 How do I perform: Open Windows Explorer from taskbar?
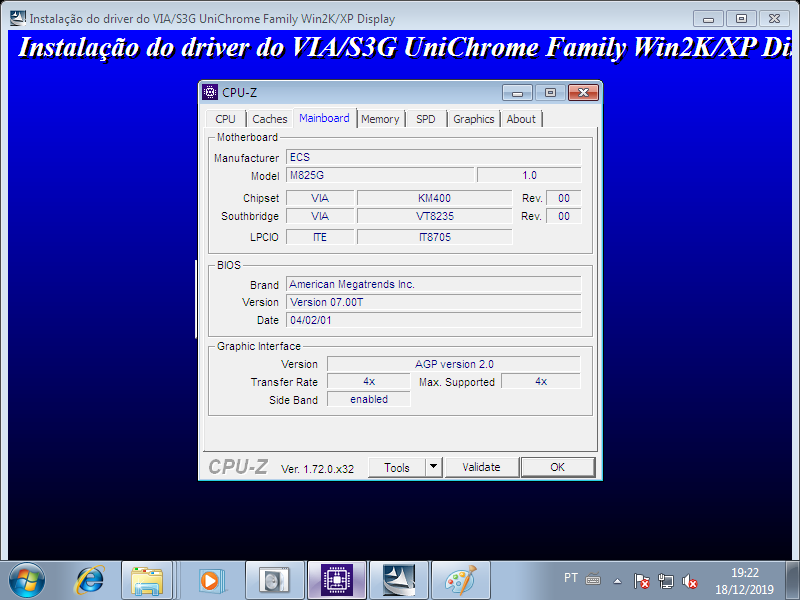click(x=146, y=581)
